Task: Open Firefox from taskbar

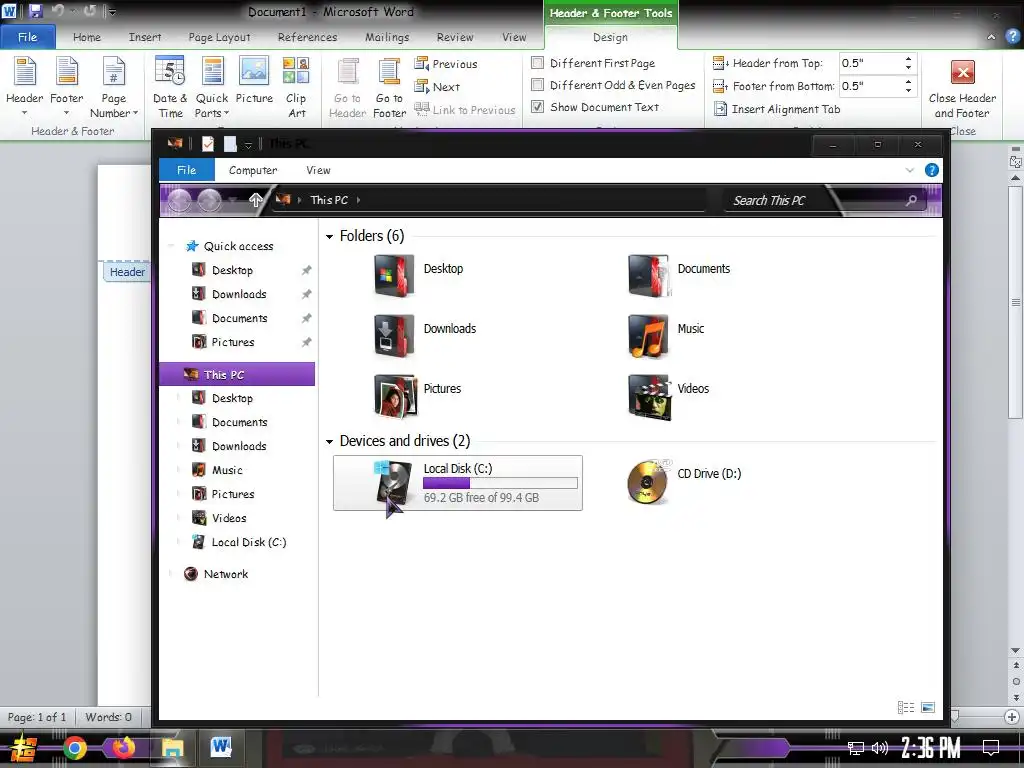Action: point(123,748)
